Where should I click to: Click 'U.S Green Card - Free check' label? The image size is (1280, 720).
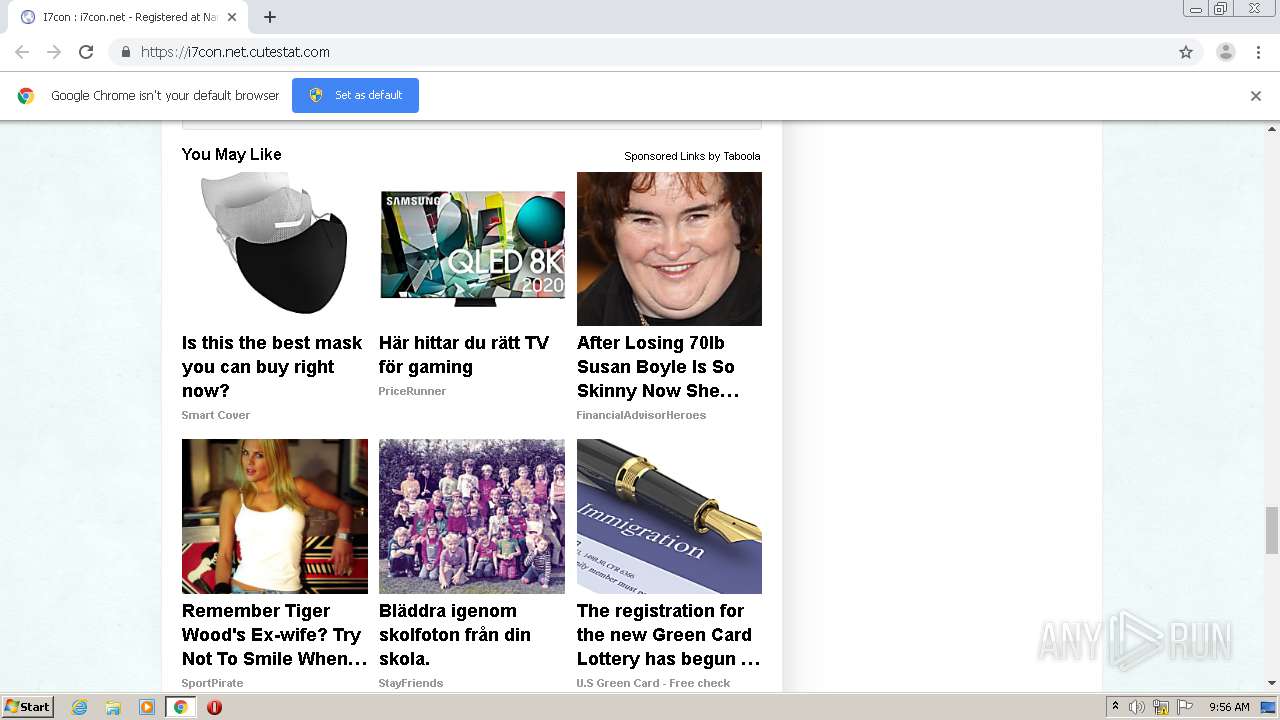tap(653, 683)
